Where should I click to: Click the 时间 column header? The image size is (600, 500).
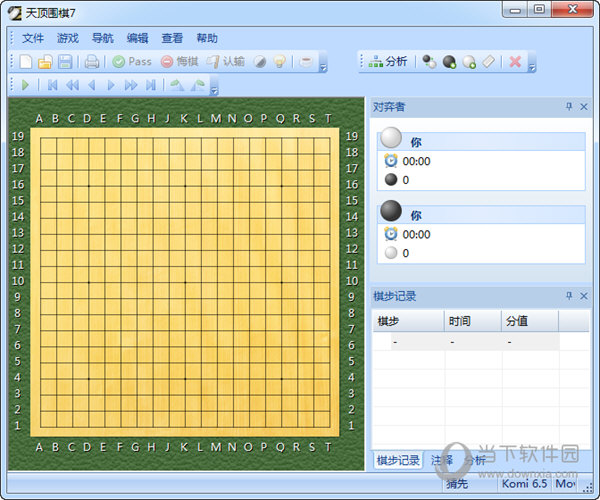460,321
